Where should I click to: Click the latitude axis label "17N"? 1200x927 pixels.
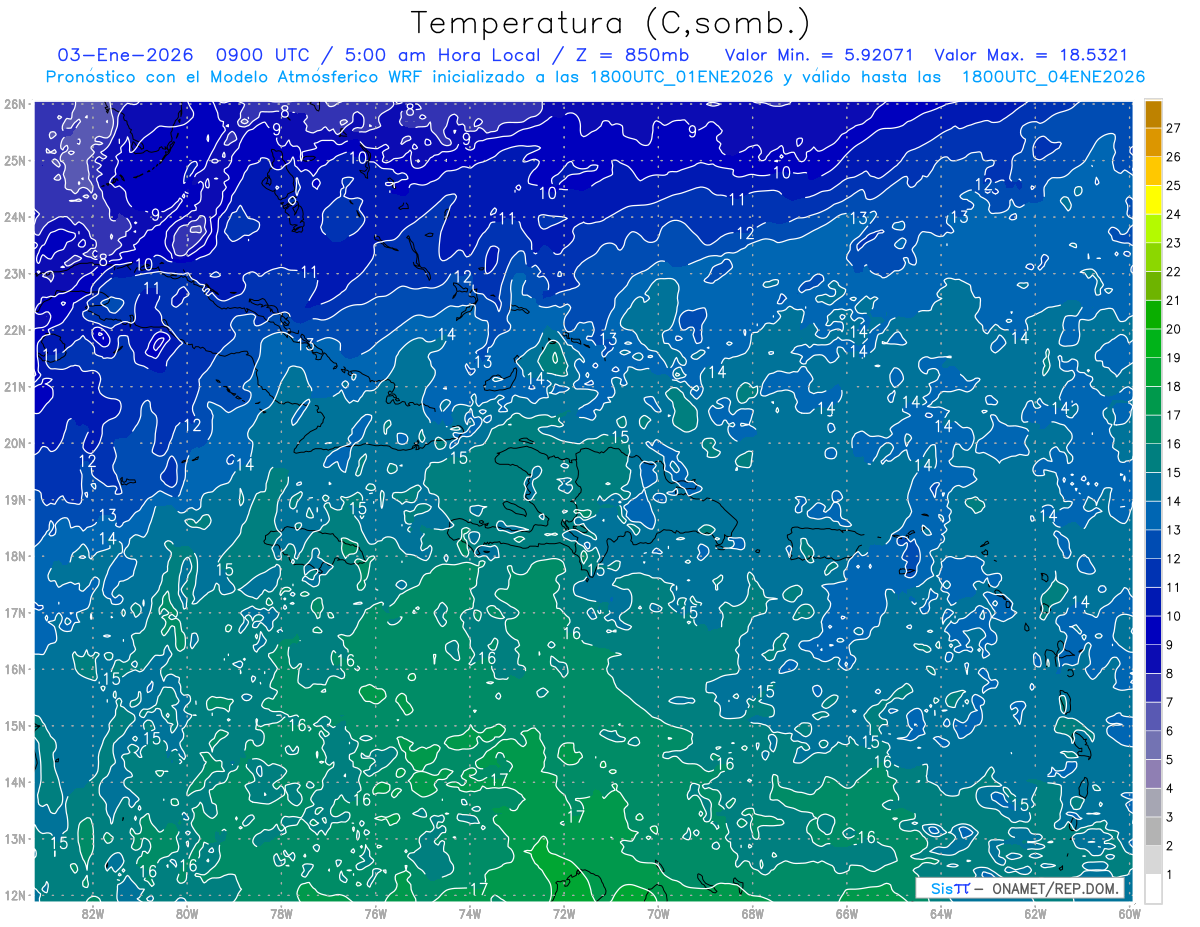(x=15, y=613)
